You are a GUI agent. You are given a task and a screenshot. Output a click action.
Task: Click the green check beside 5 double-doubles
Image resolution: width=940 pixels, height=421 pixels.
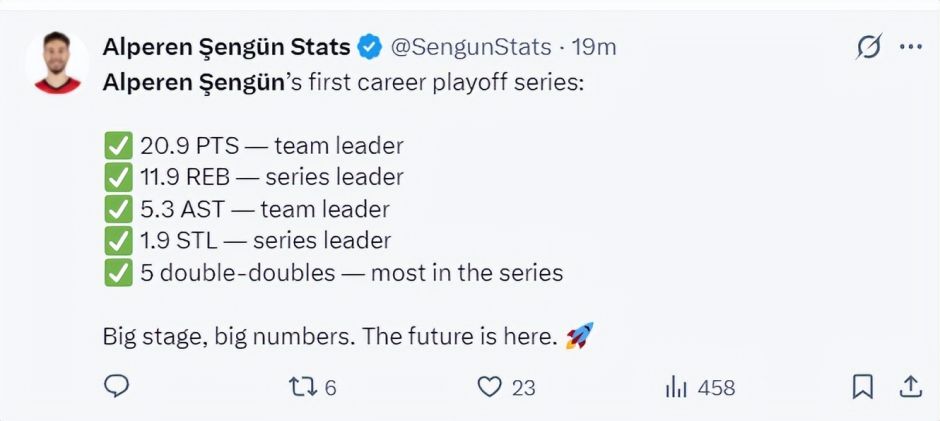[x=117, y=273]
